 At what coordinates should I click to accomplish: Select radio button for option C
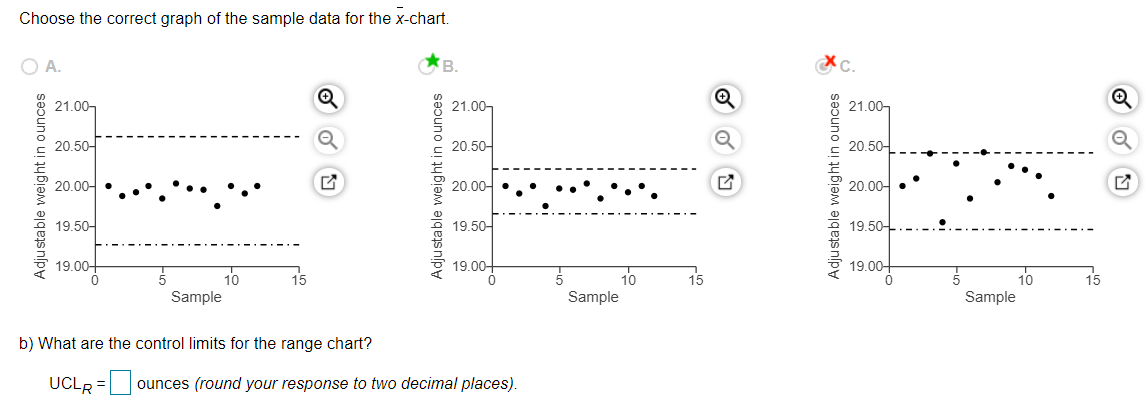click(824, 67)
